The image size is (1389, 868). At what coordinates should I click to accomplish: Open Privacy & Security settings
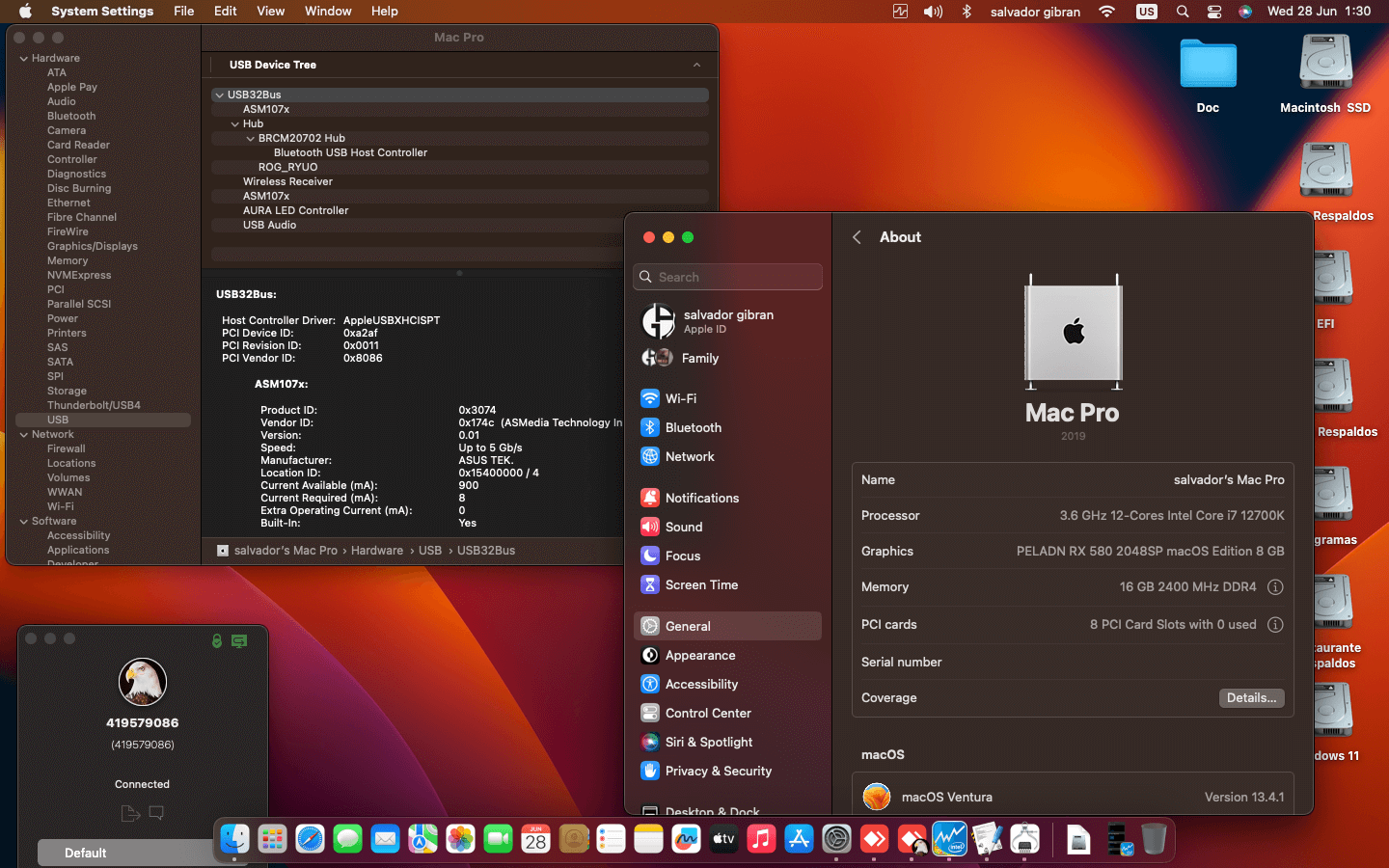point(727,771)
